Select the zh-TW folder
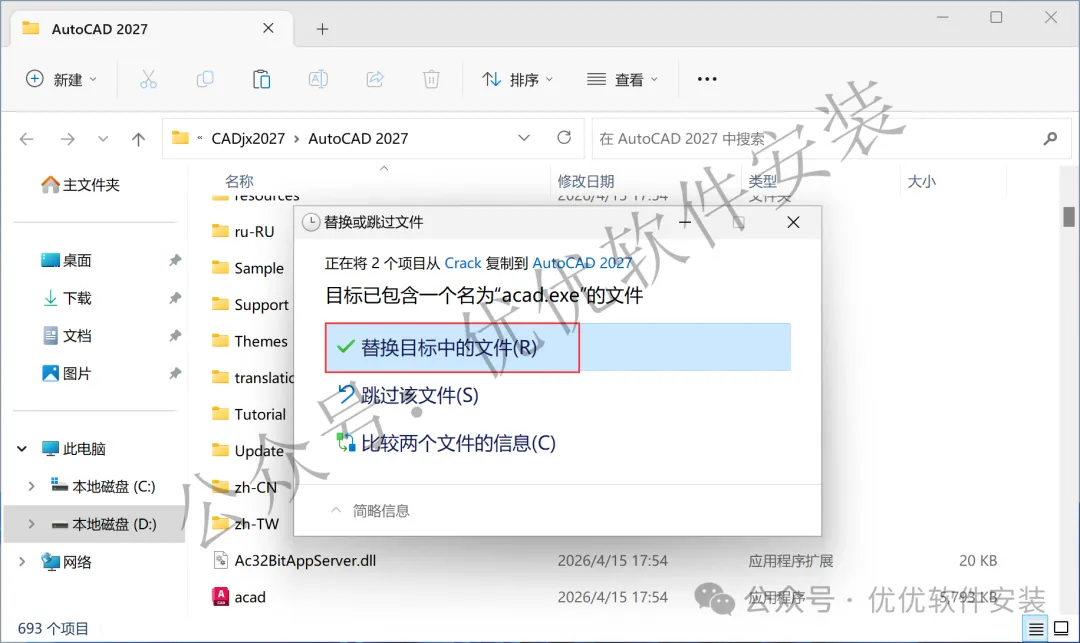The width and height of the screenshot is (1080, 643). click(x=245, y=524)
